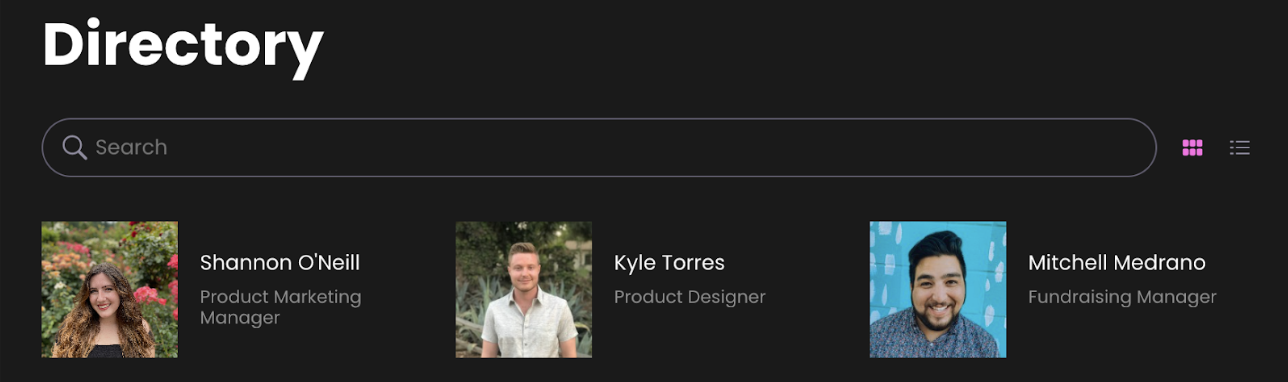Screen dimensions: 1288x382
Task: Switch to list view layout icon
Action: tap(1240, 148)
